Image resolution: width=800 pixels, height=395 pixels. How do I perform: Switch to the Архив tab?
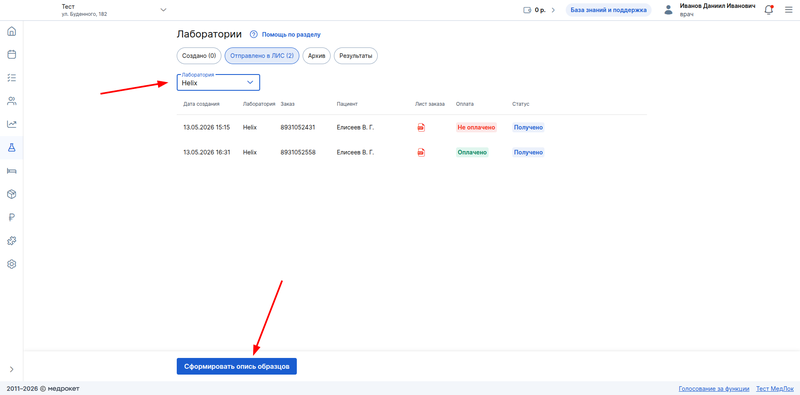coord(317,56)
